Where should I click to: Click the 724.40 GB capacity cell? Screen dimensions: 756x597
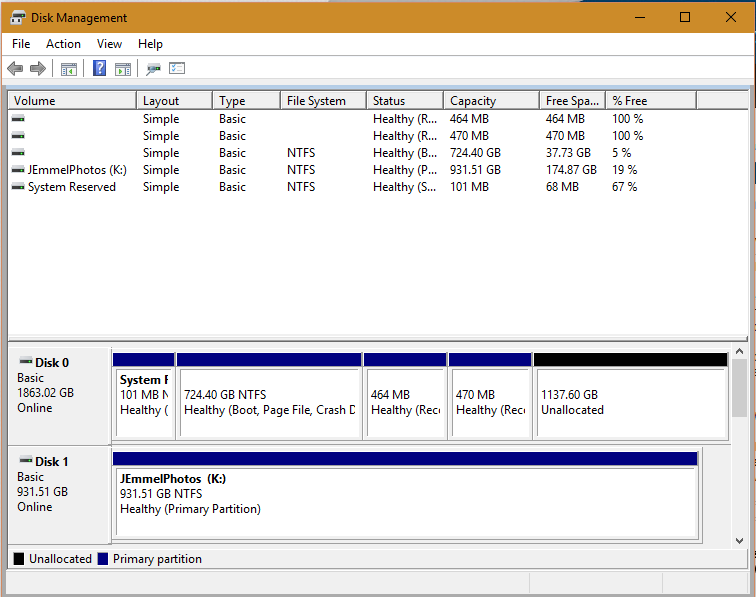(475, 153)
